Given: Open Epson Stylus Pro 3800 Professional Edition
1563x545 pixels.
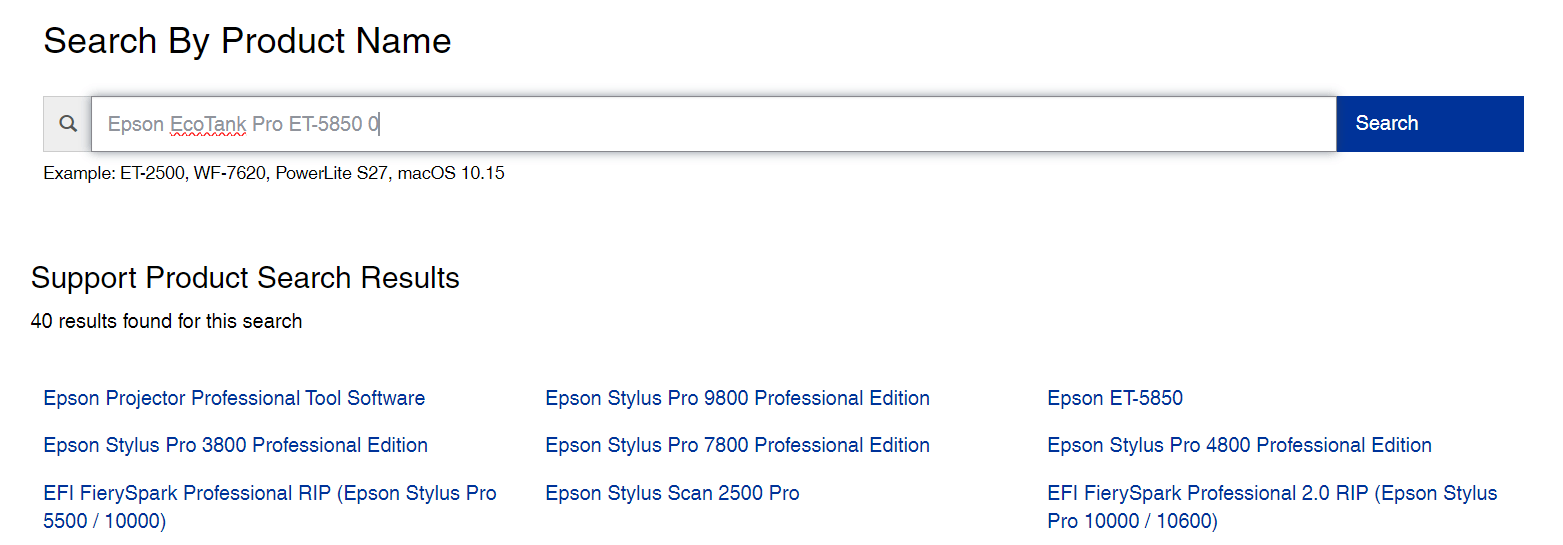Looking at the screenshot, I should (235, 445).
